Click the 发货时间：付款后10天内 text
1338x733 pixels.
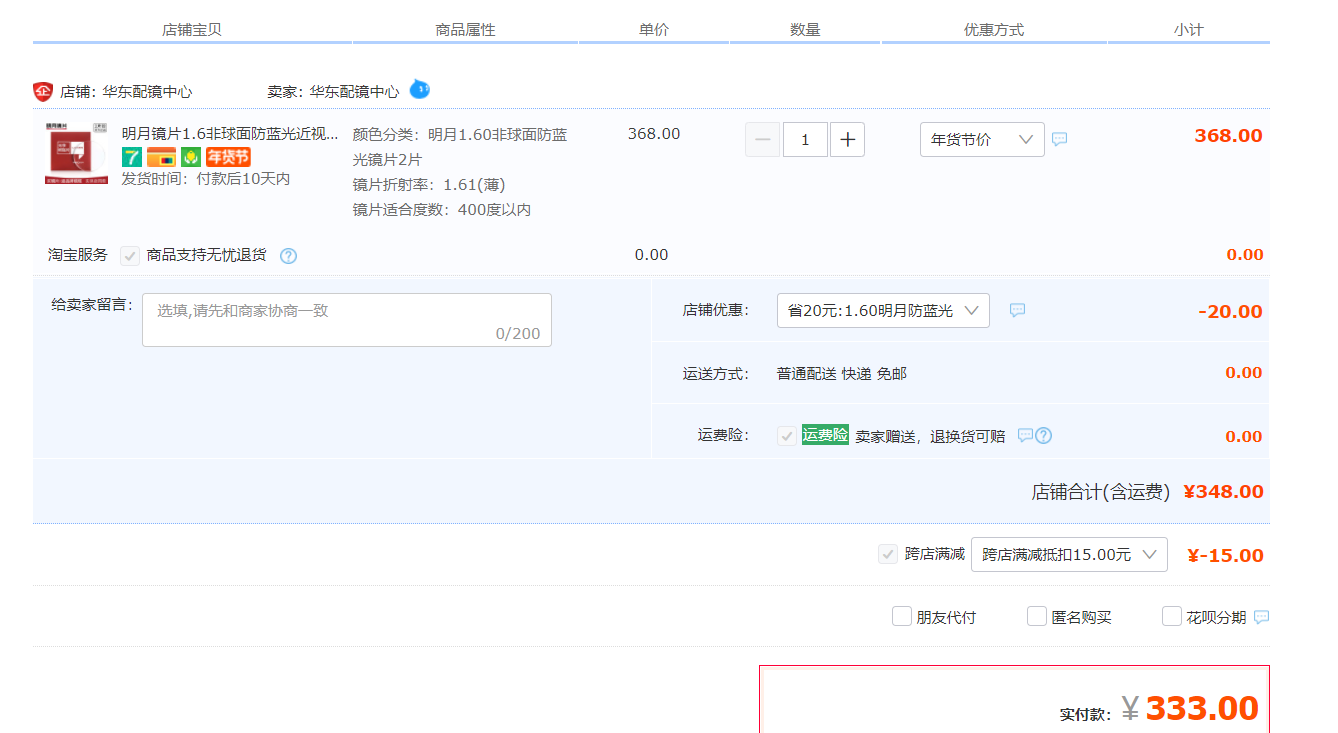point(206,179)
